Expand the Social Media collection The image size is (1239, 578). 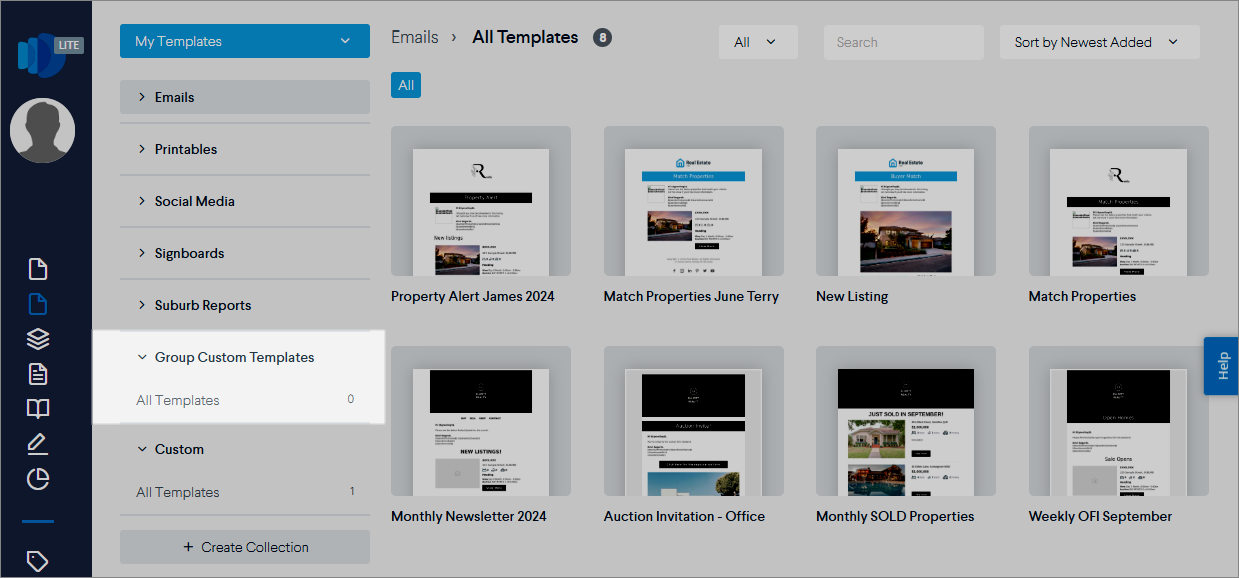[x=245, y=201]
